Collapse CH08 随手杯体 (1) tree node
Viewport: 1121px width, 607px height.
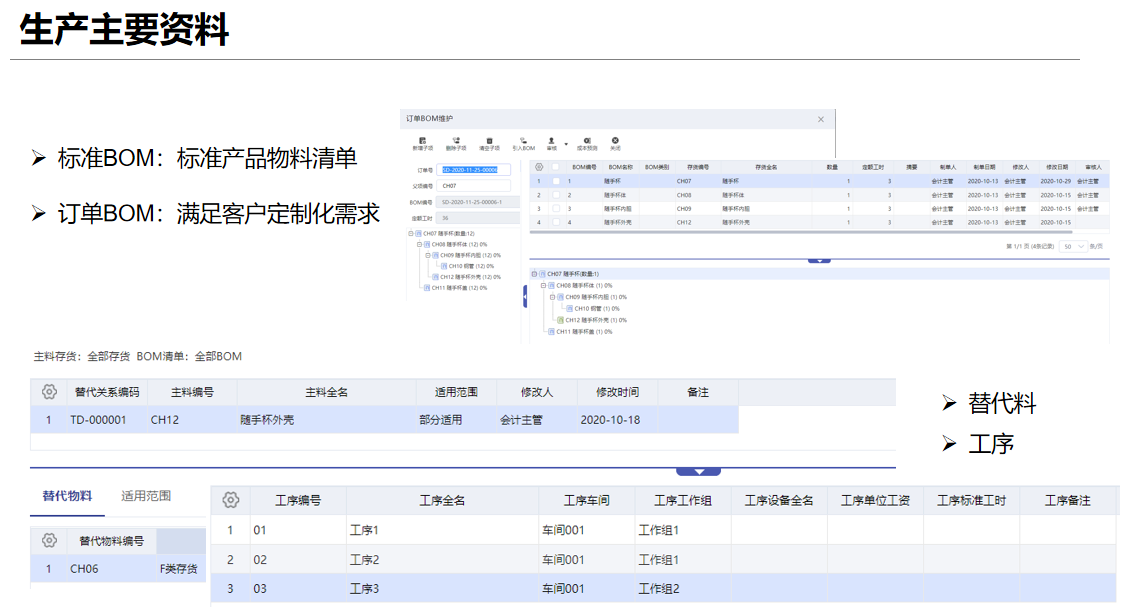[543, 285]
